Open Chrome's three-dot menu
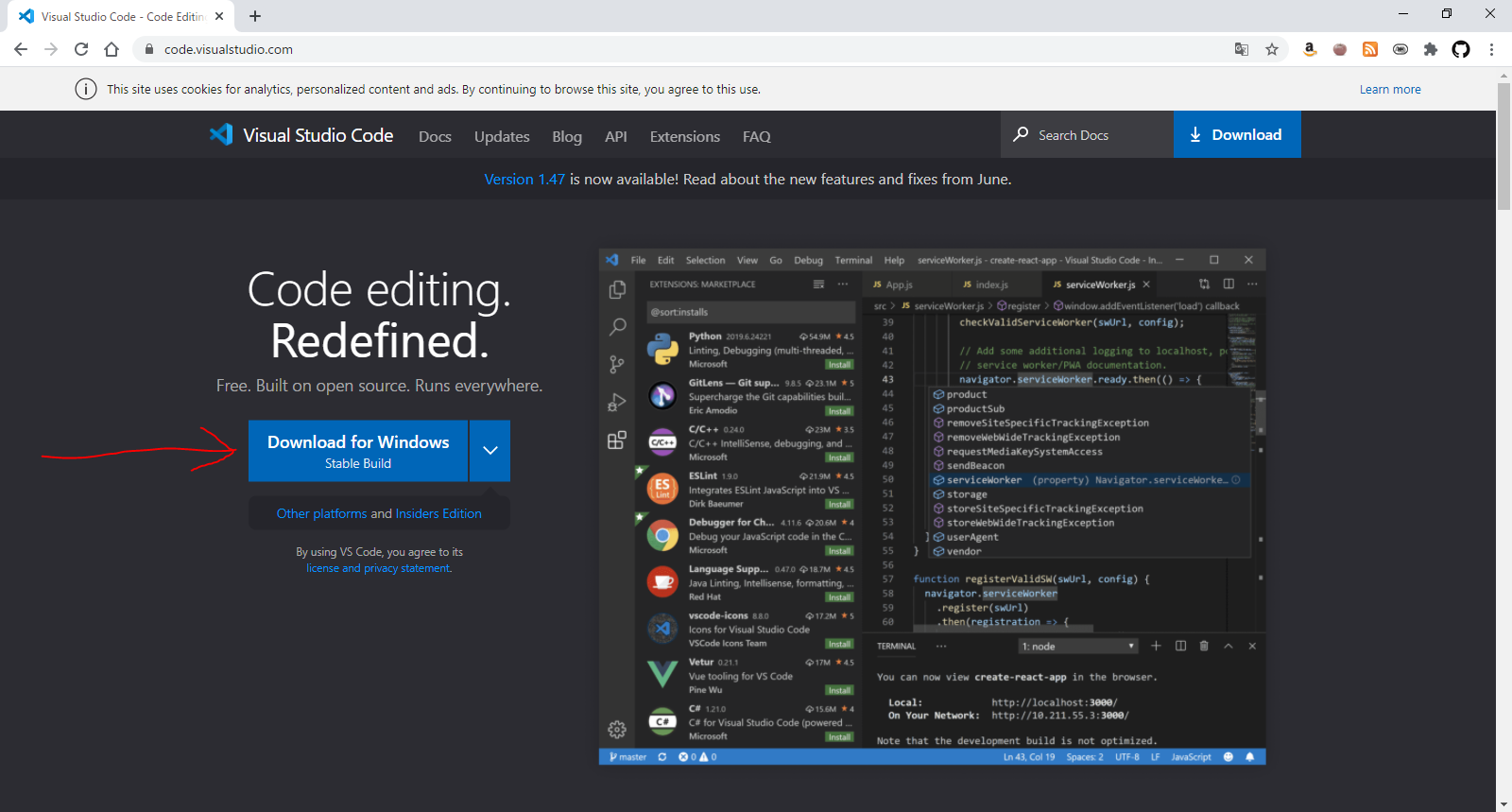Viewport: 1512px width, 812px height. coord(1491,49)
